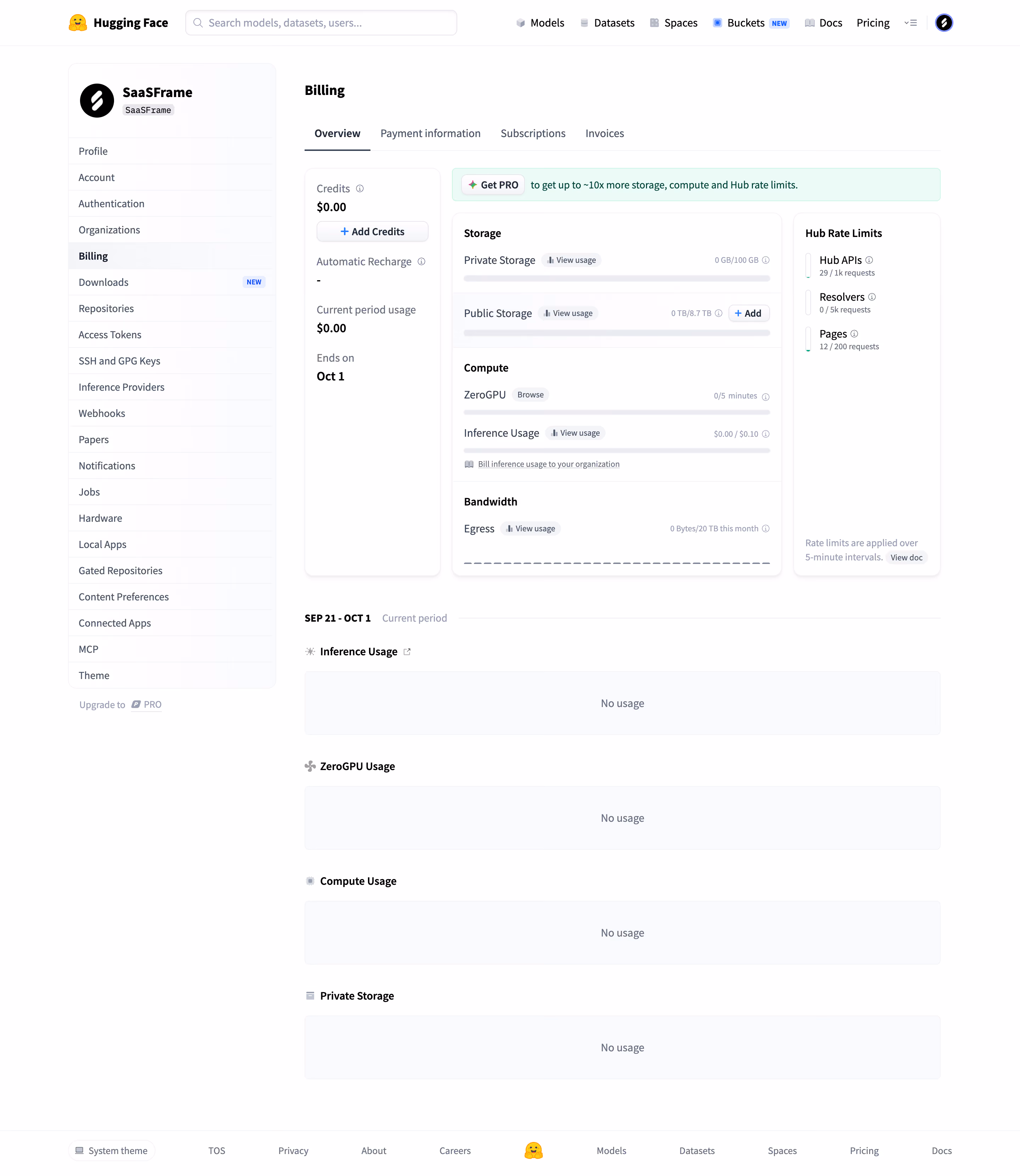The width and height of the screenshot is (1020, 1176).
Task: Click info icon beside Egress bandwidth
Action: [766, 528]
